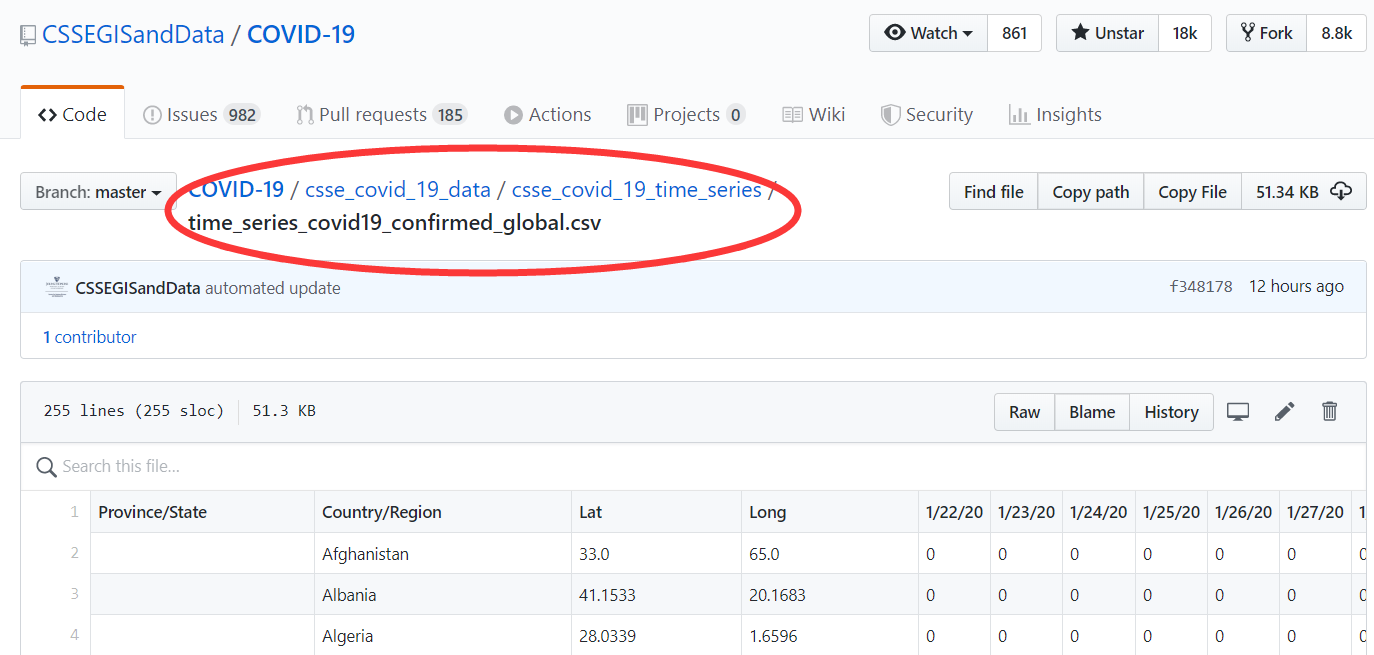View Blame for this file
This screenshot has height=655, width=1374.
tap(1091, 412)
